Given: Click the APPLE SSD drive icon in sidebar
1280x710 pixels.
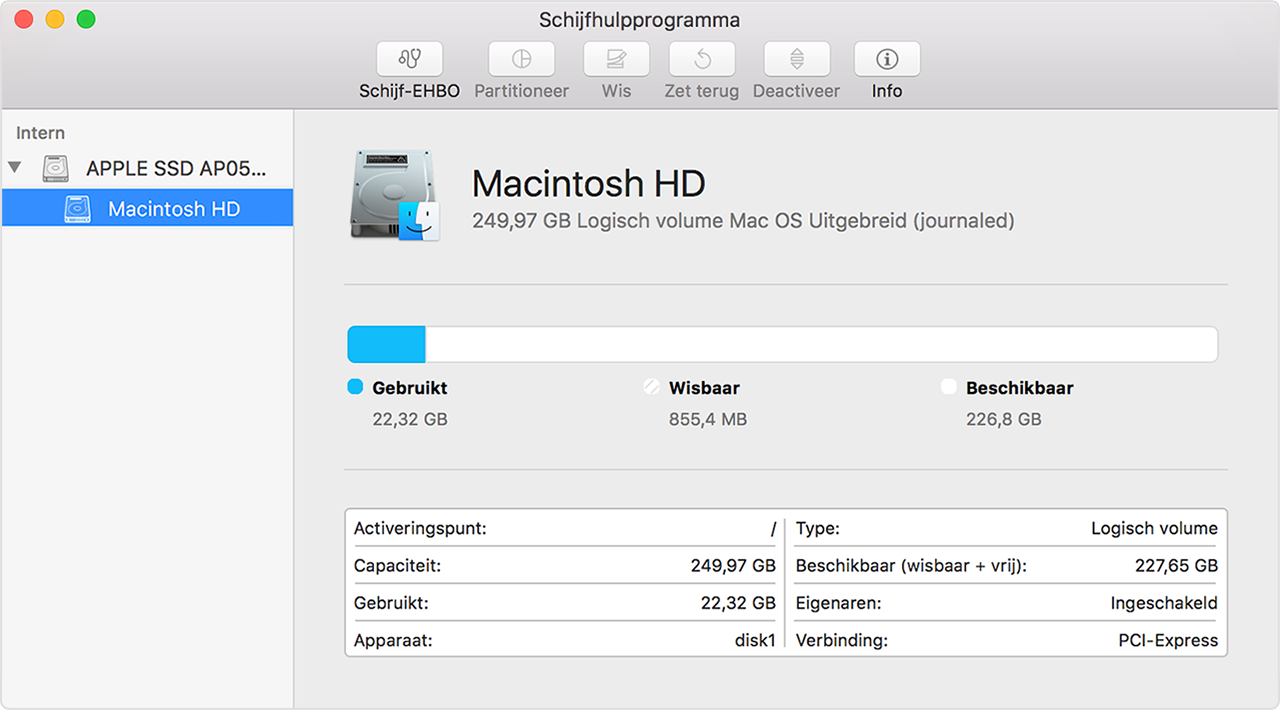Looking at the screenshot, I should [56, 168].
